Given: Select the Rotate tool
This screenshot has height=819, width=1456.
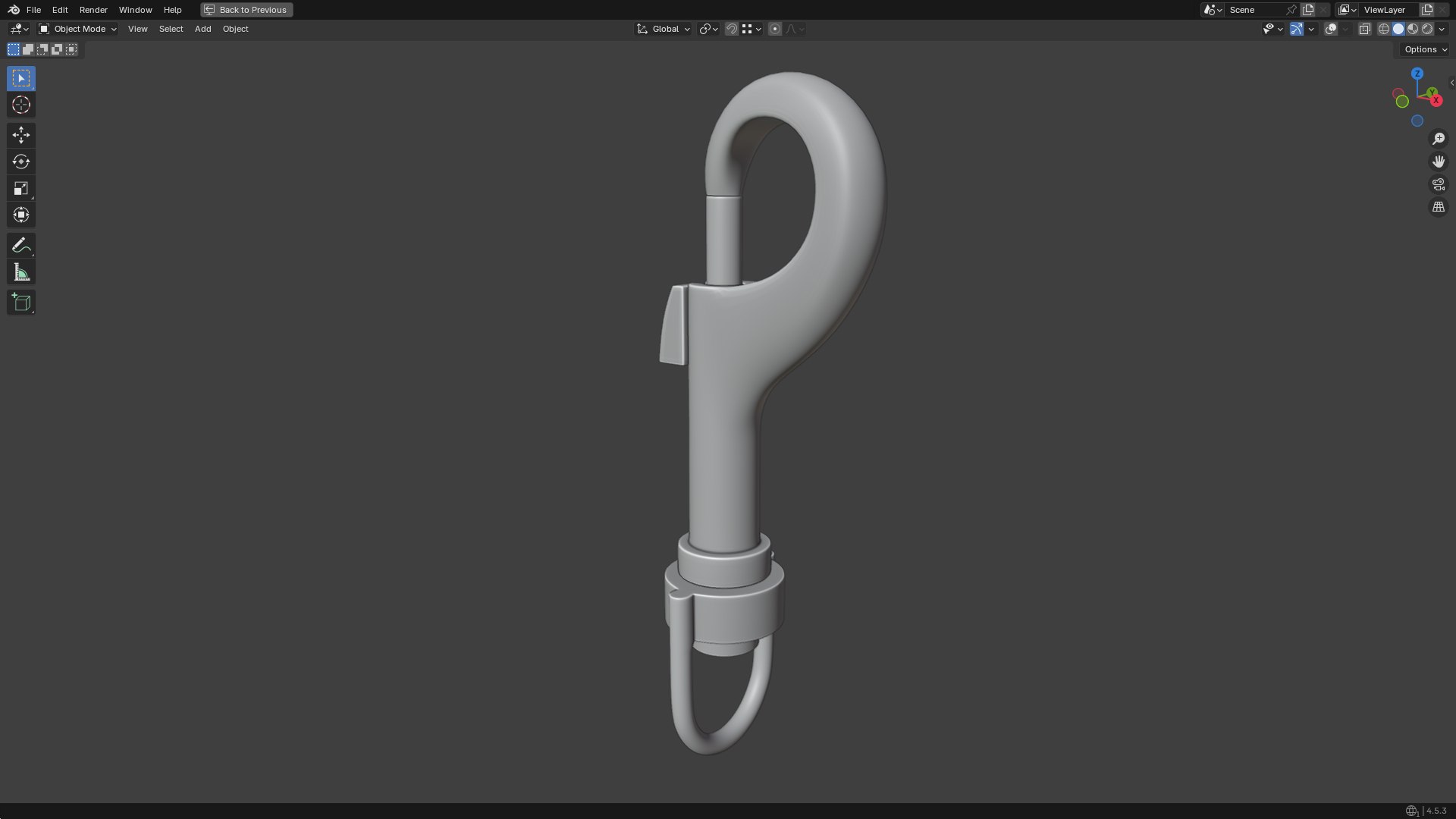Looking at the screenshot, I should coord(21,162).
